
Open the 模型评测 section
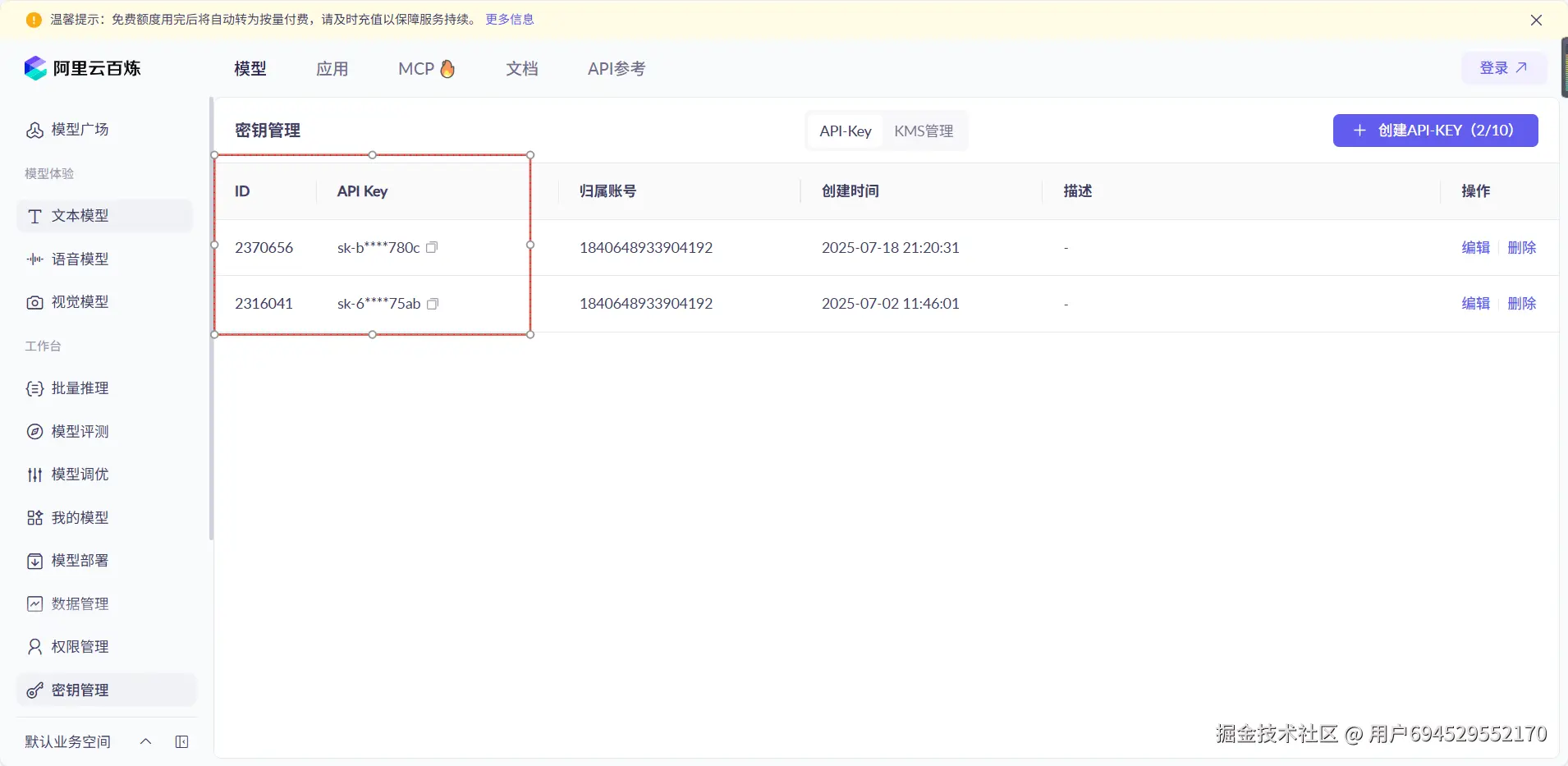(x=80, y=431)
